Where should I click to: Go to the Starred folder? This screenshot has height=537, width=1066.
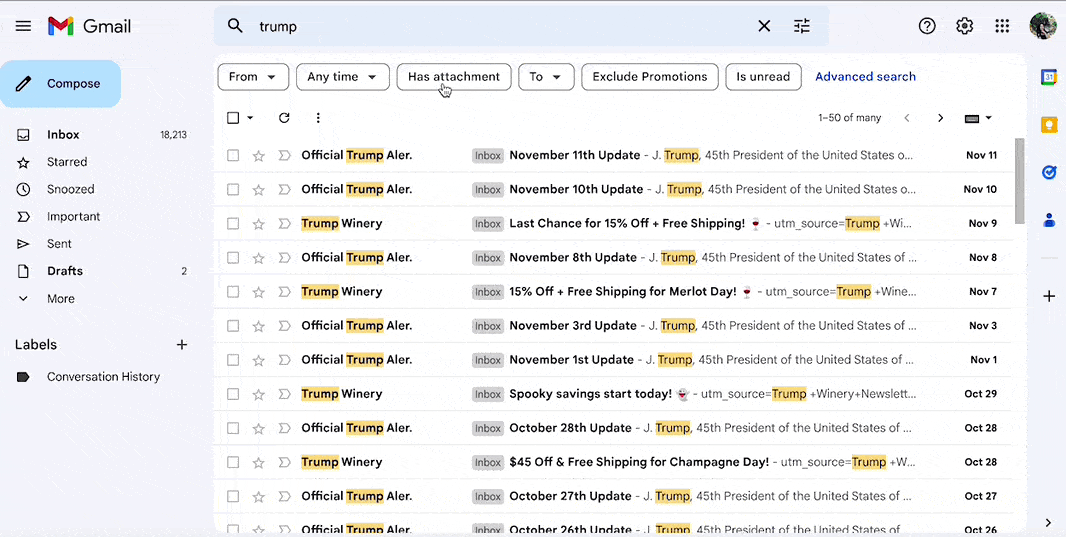coord(66,162)
